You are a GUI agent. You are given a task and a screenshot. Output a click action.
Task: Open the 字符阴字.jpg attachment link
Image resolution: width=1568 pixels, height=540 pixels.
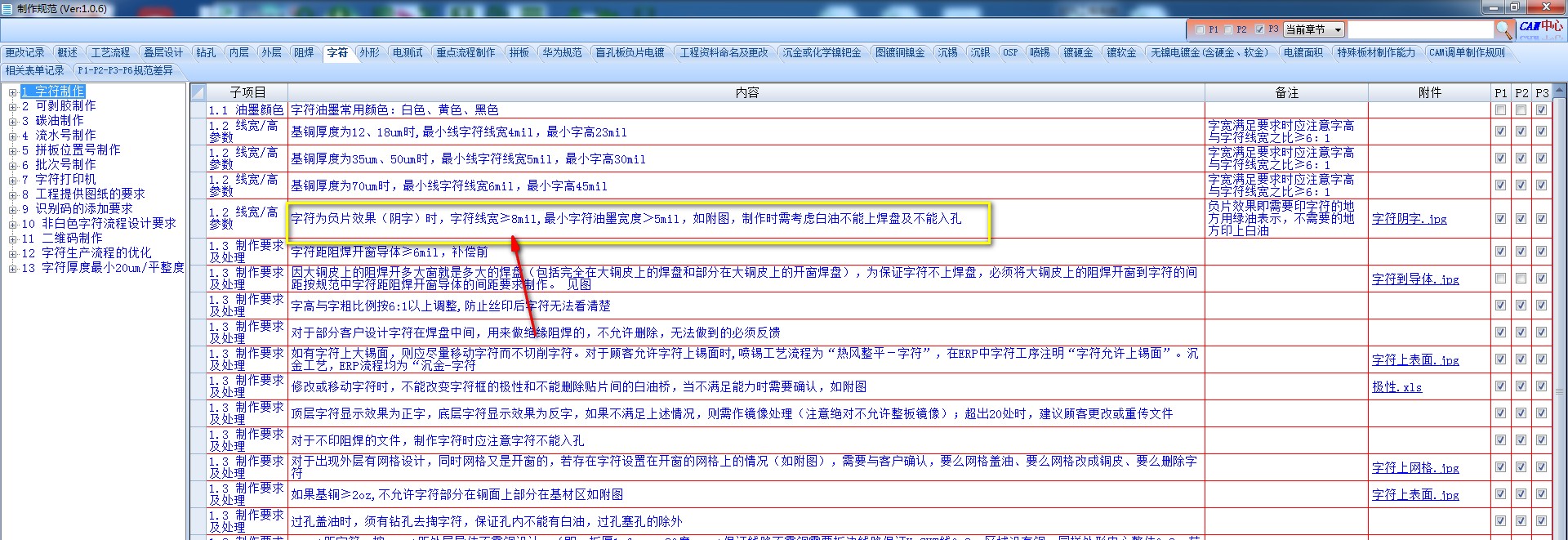(1409, 219)
